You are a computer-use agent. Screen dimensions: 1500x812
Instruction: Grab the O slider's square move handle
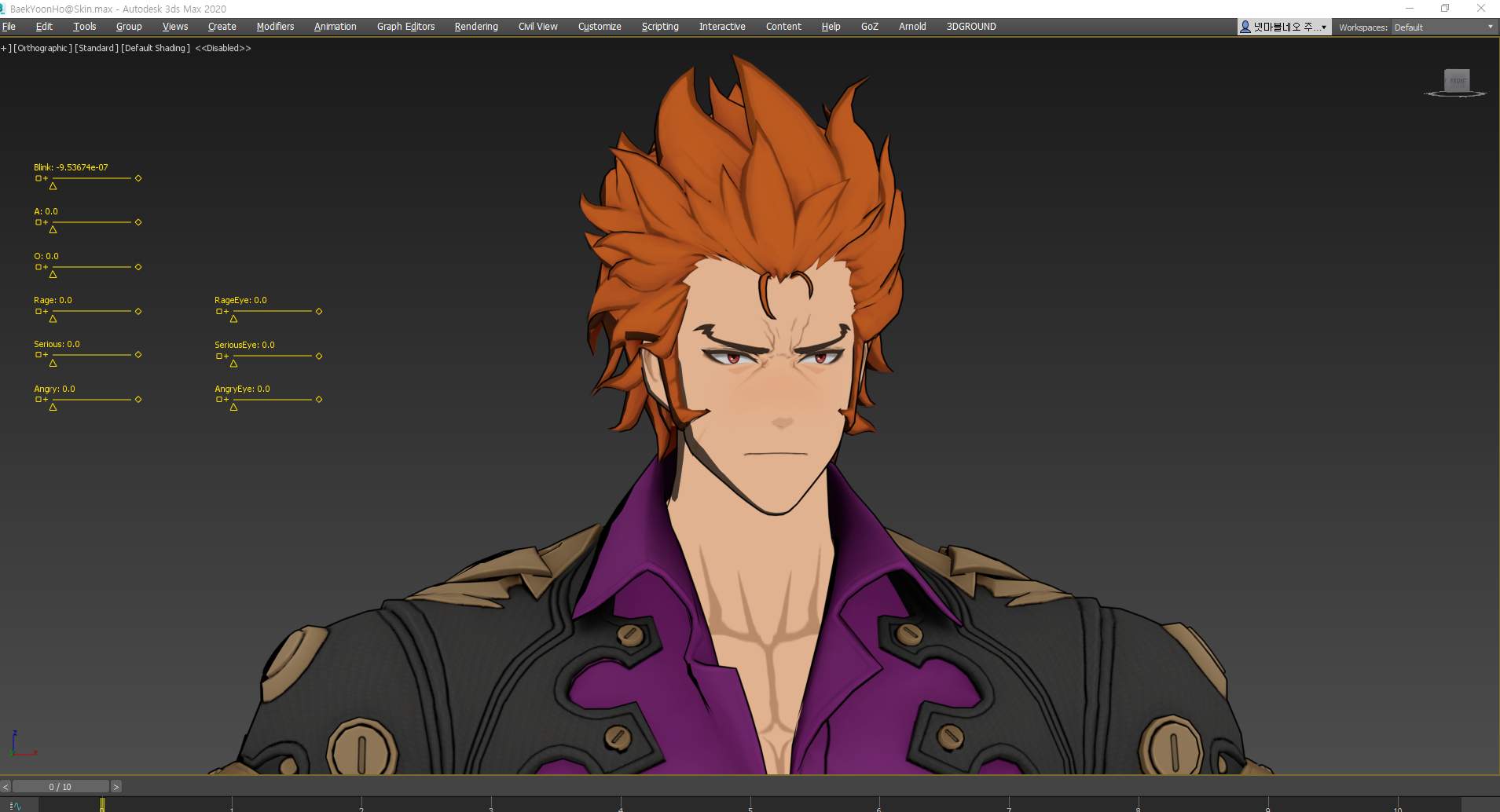(x=38, y=267)
